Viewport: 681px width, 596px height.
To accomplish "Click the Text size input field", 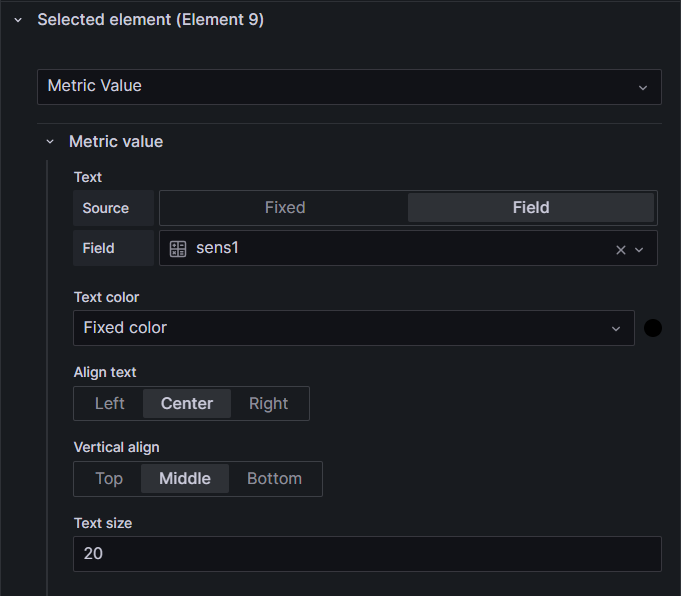I will click(x=367, y=554).
